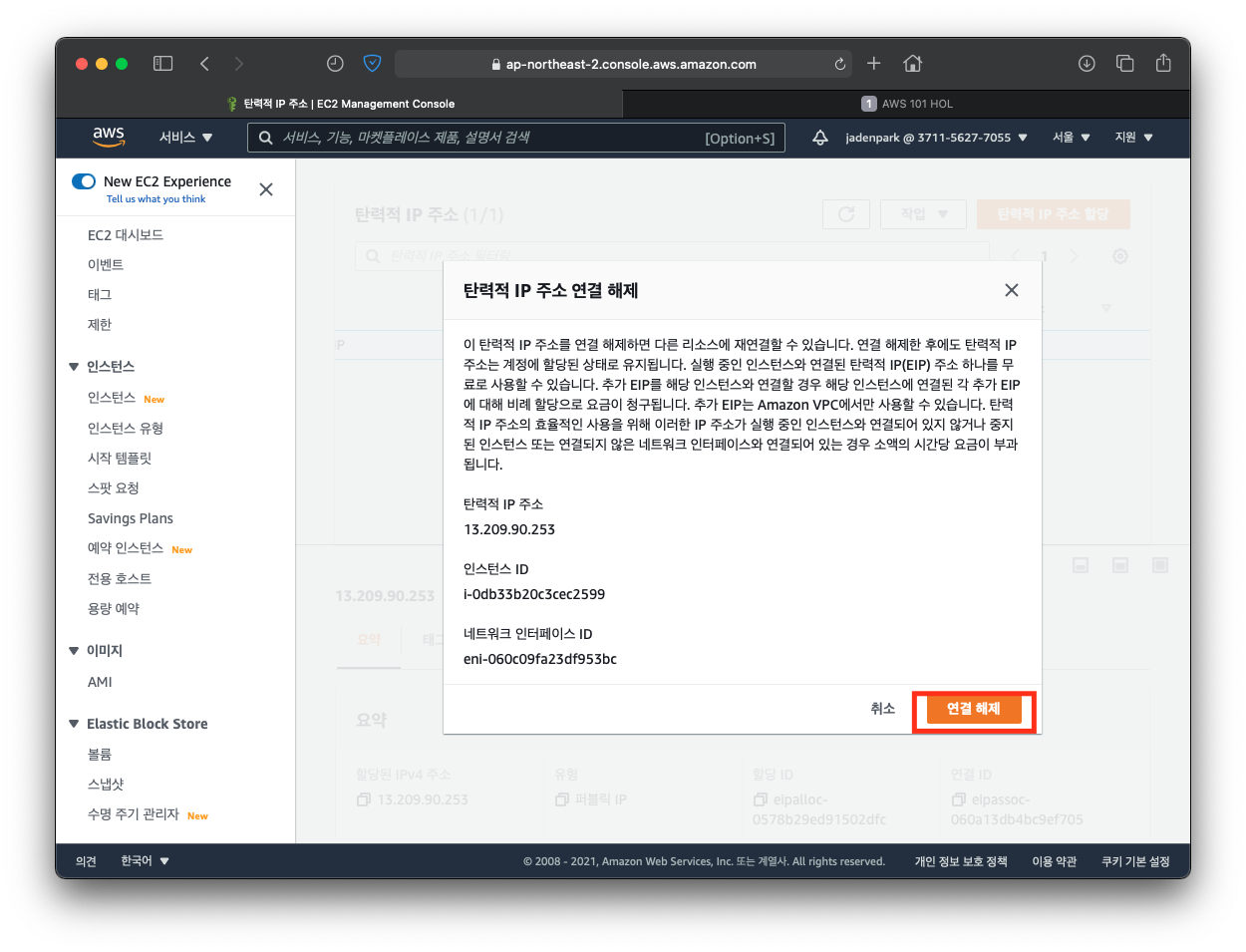Click 쿠키 기본 설정 in footer
This screenshot has width=1246, height=952.
pos(1135,861)
